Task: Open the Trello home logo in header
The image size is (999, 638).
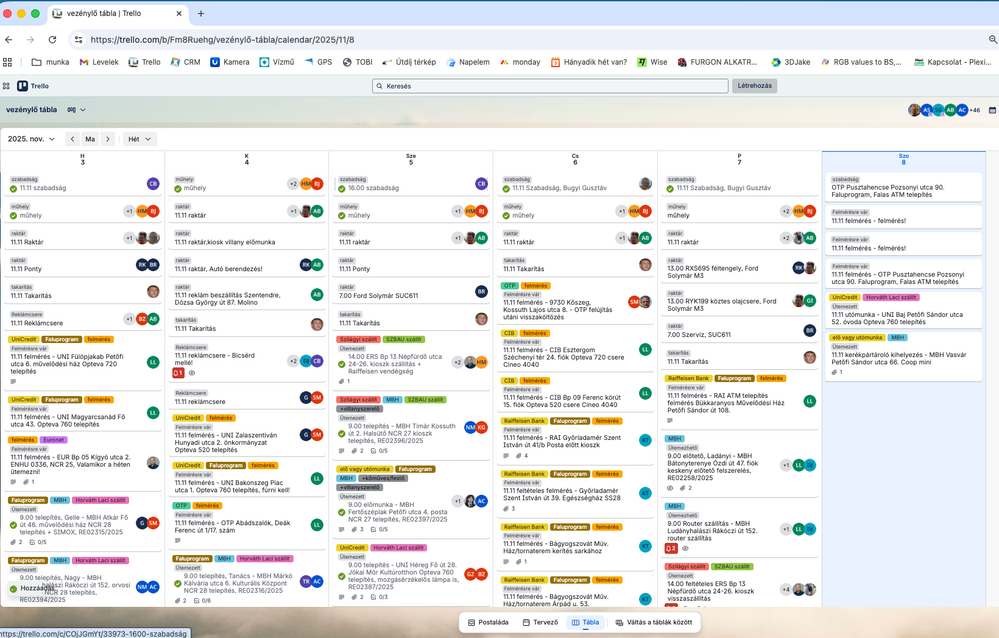Action: click(32, 85)
